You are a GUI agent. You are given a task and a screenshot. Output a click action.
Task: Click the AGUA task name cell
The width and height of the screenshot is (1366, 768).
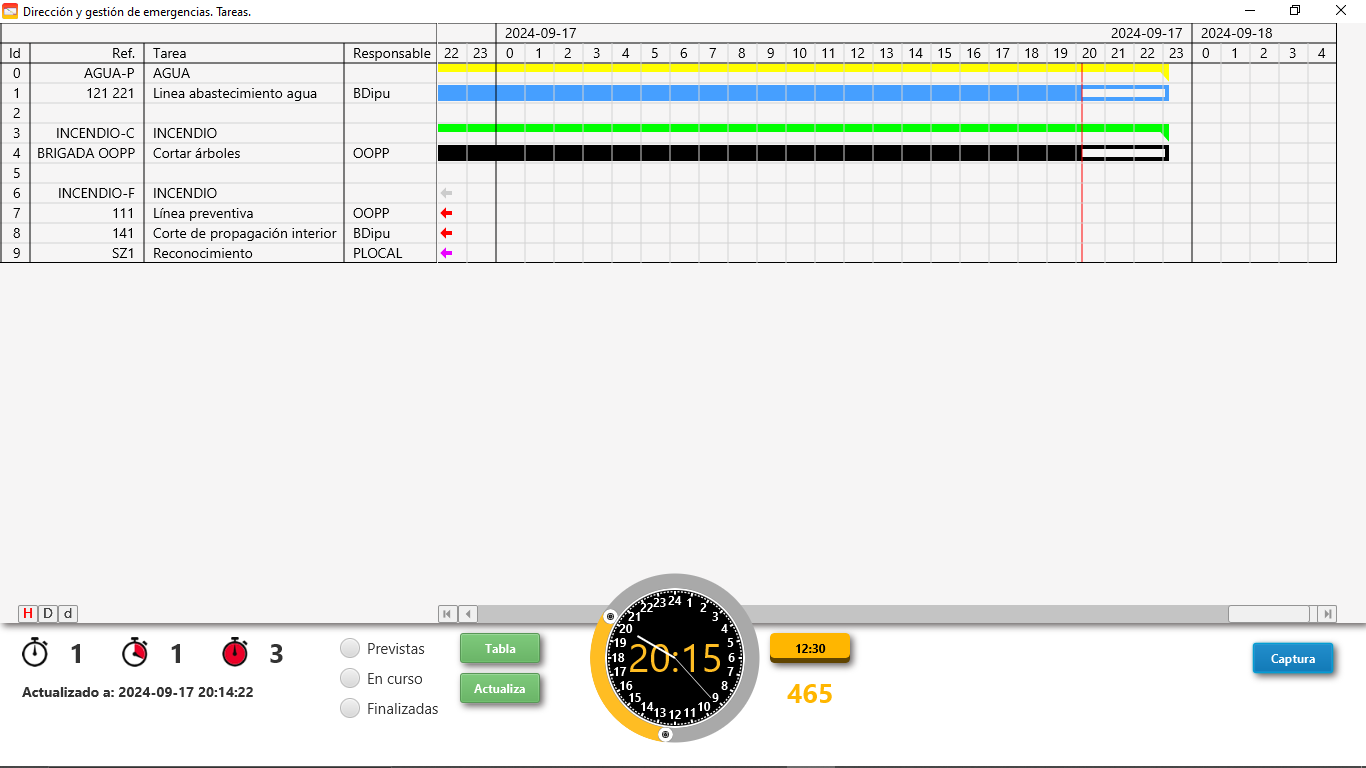244,73
